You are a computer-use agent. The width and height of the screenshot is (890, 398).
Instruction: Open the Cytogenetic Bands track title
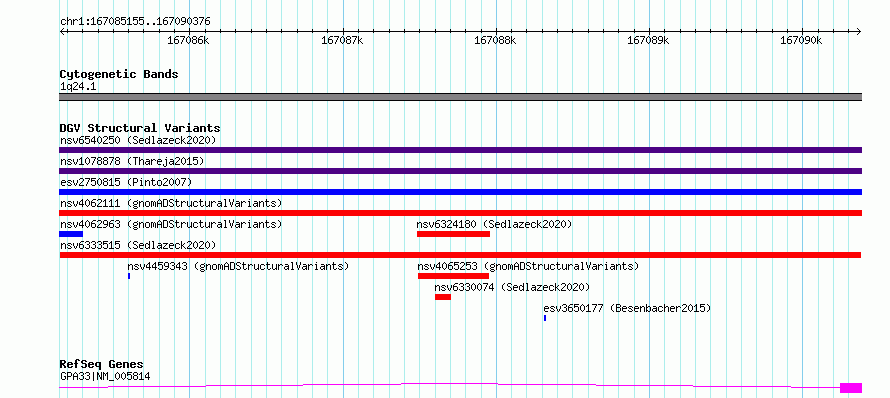pos(119,74)
